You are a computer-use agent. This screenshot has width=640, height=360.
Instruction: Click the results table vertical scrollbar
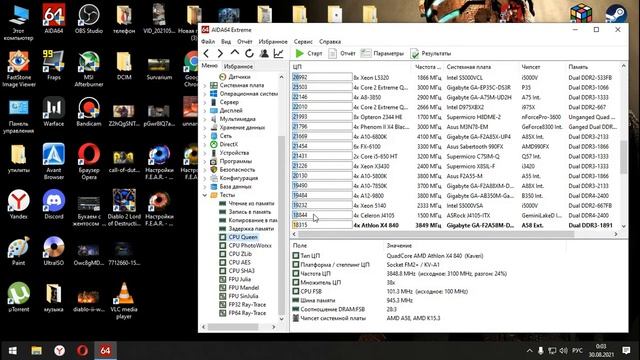[623, 157]
